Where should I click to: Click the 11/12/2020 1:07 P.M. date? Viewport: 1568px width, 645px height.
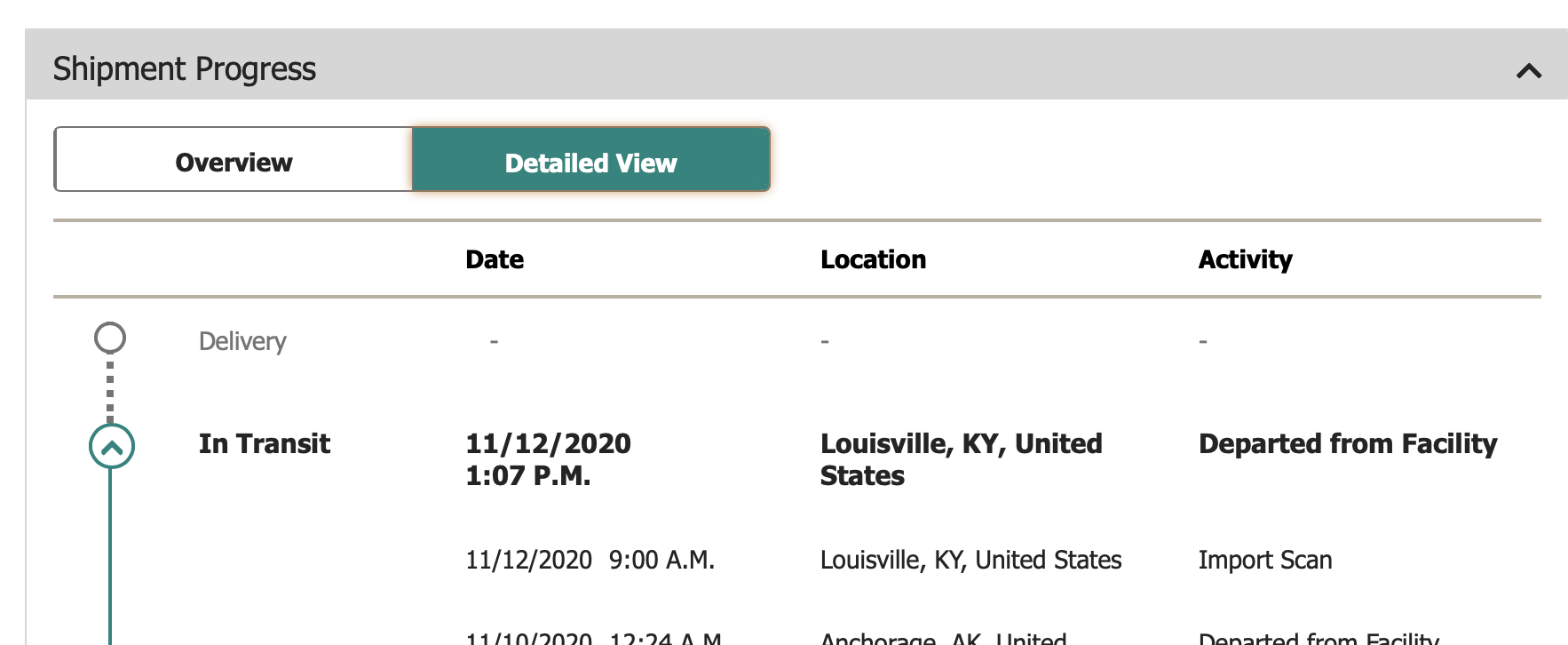pyautogui.click(x=548, y=459)
